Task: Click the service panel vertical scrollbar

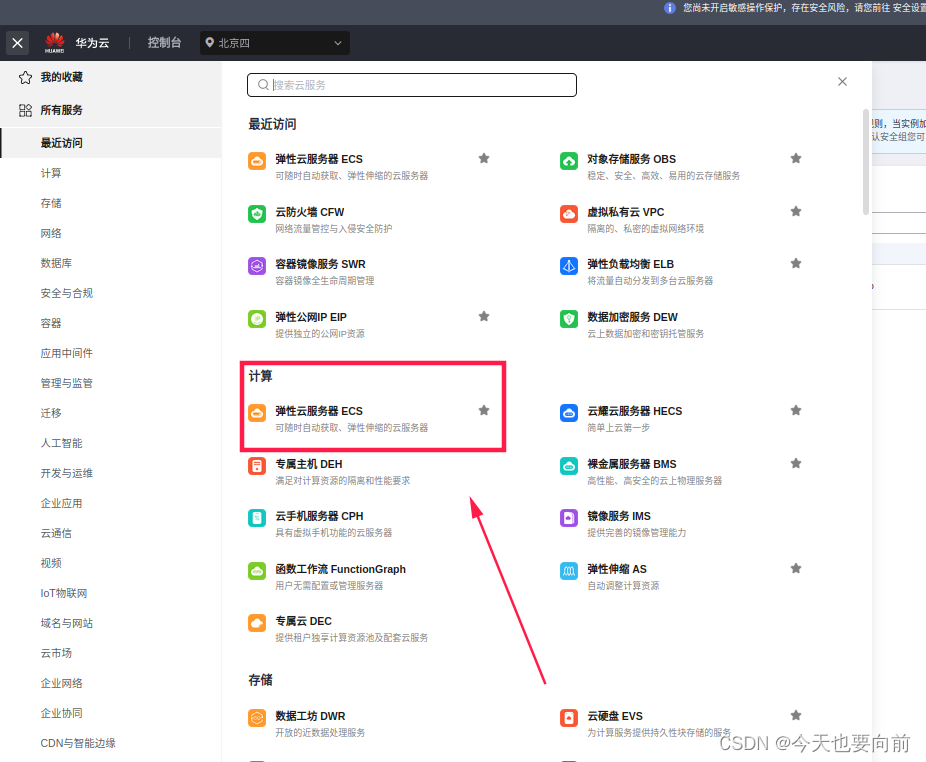Action: click(x=866, y=162)
